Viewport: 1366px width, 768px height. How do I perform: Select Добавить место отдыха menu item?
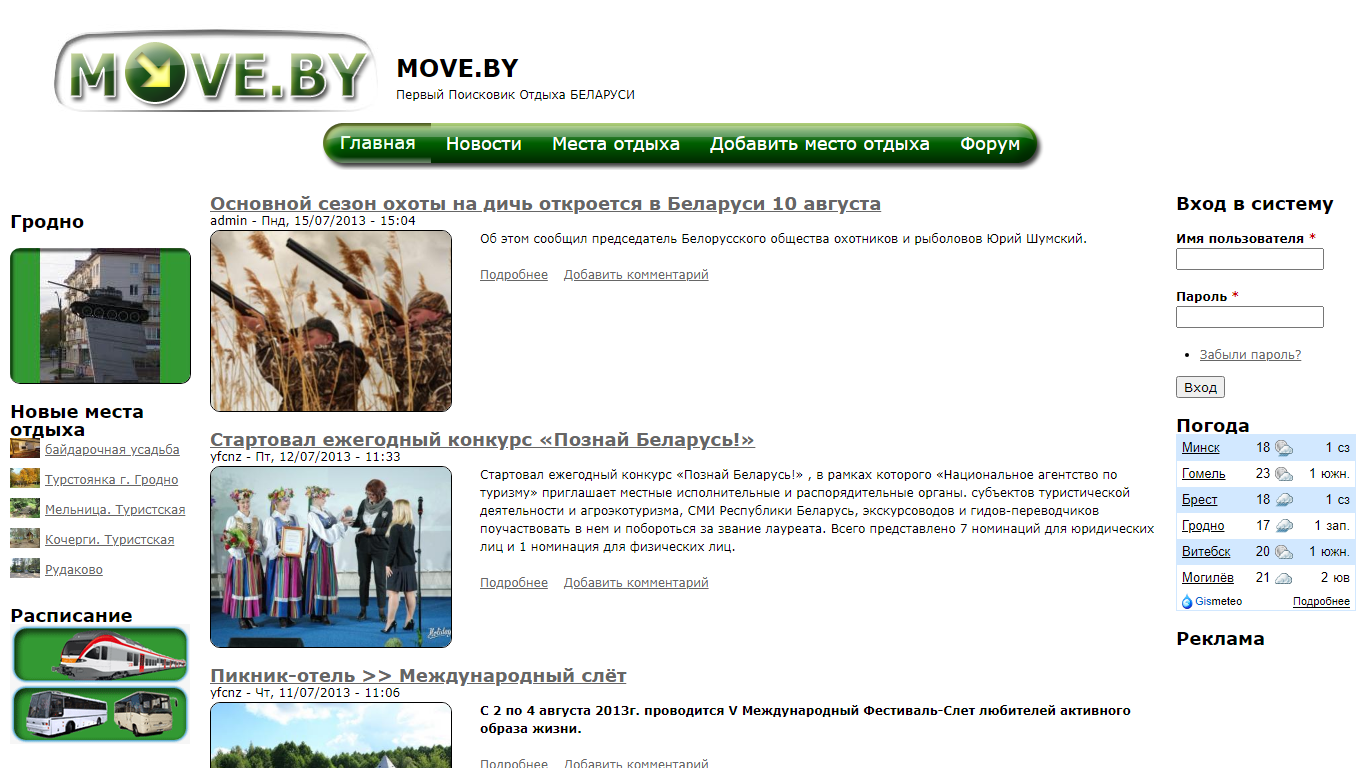tap(820, 144)
